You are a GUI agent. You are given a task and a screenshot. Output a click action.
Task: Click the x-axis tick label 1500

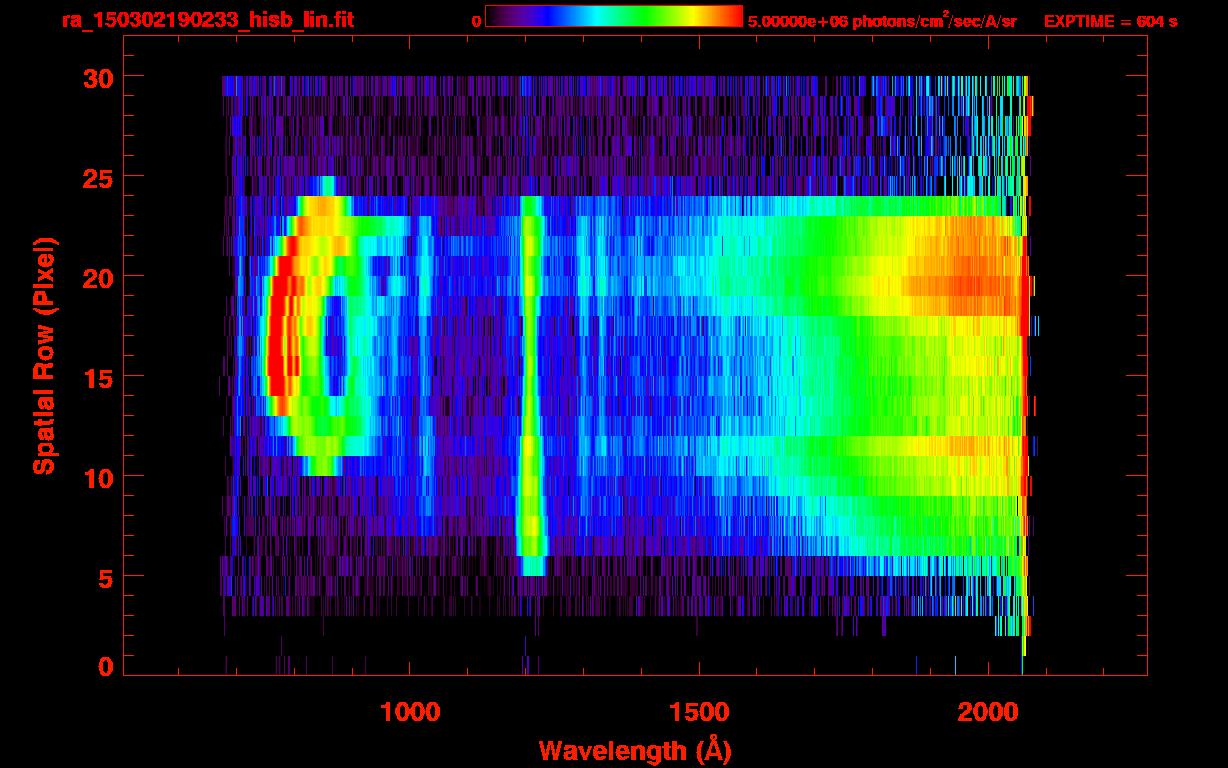click(699, 712)
